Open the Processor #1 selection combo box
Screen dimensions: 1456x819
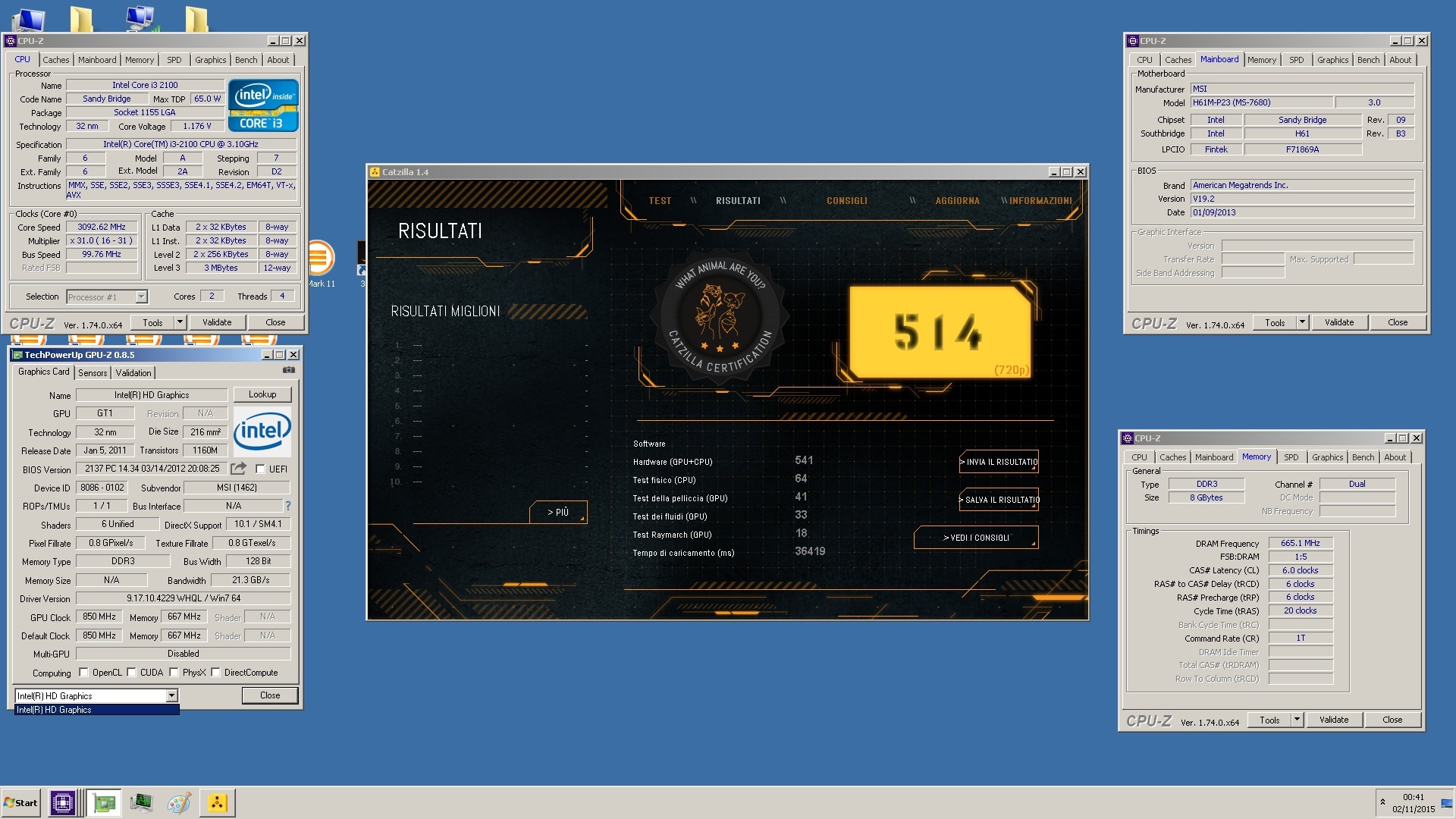[x=107, y=297]
